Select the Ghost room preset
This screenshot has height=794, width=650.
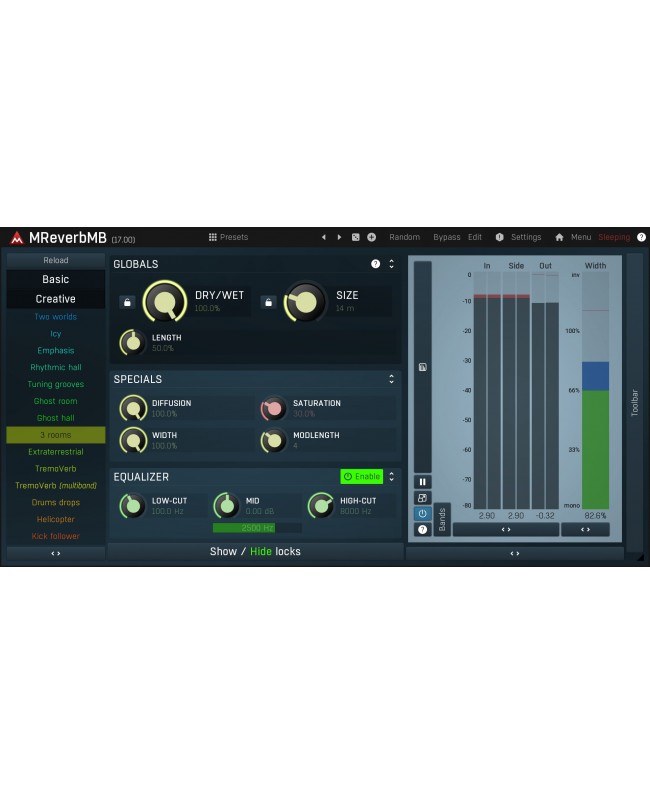(56, 401)
